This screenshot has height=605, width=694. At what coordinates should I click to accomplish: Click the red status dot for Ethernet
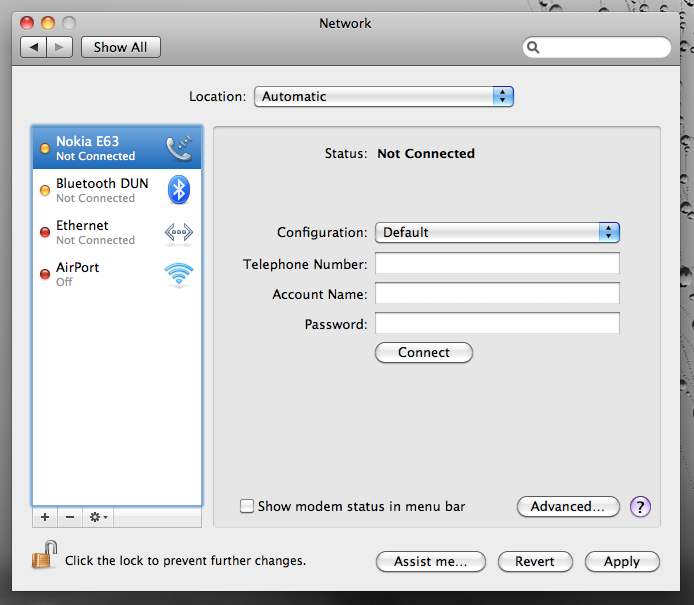coord(45,232)
